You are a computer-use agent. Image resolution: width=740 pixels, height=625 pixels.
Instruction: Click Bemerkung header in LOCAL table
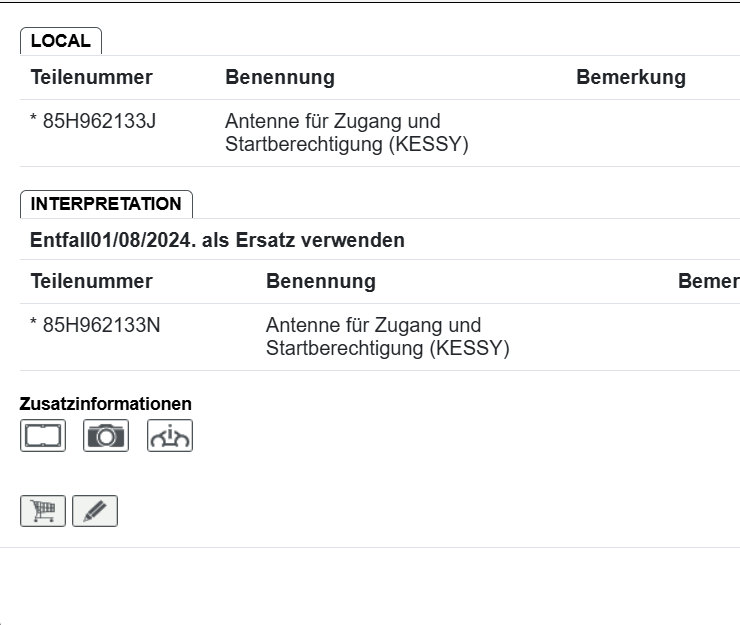[631, 78]
